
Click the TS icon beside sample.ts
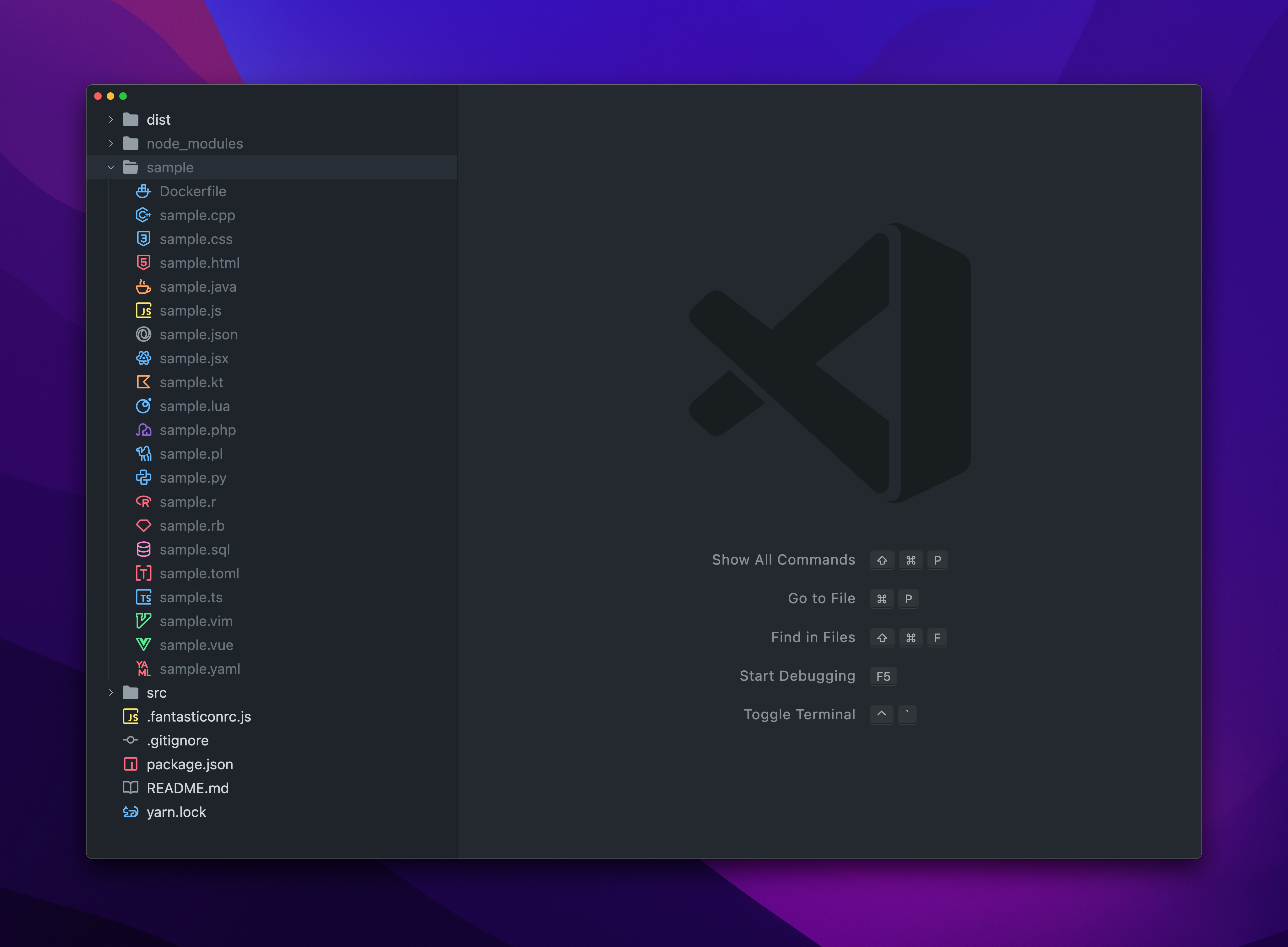pyautogui.click(x=143, y=597)
